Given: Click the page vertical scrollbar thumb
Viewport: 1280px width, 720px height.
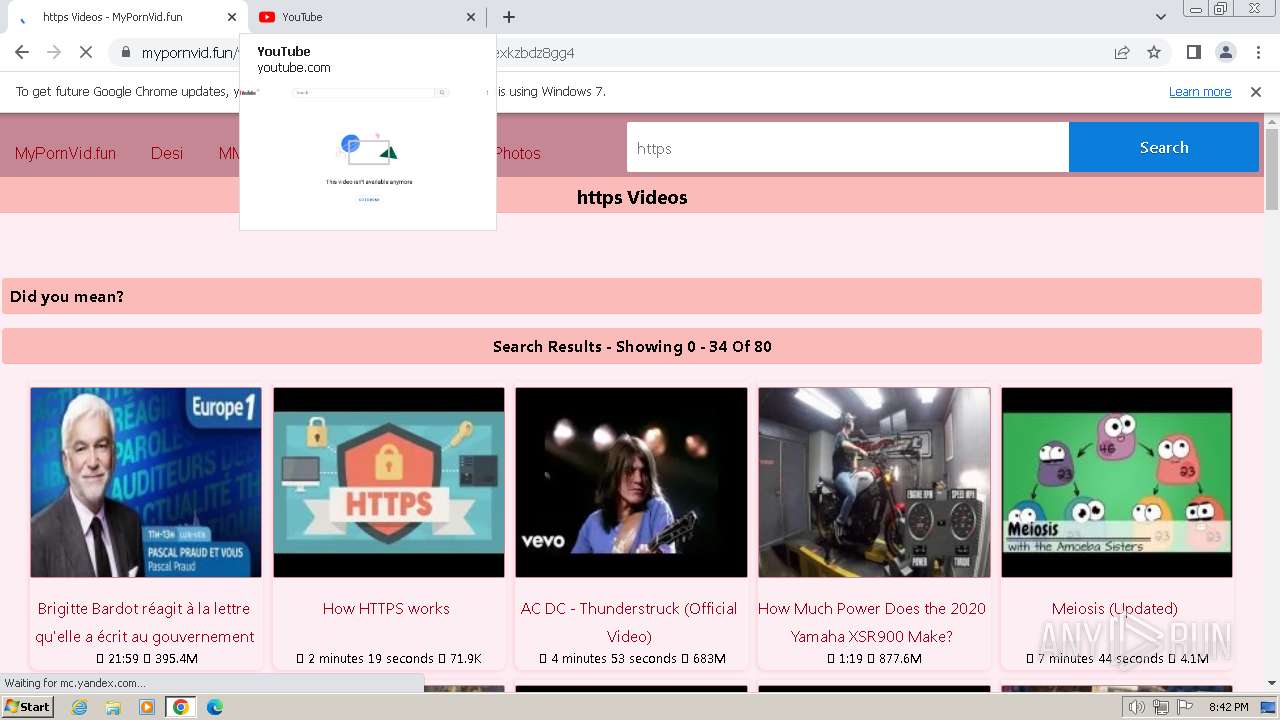Looking at the screenshot, I should coord(1272,169).
